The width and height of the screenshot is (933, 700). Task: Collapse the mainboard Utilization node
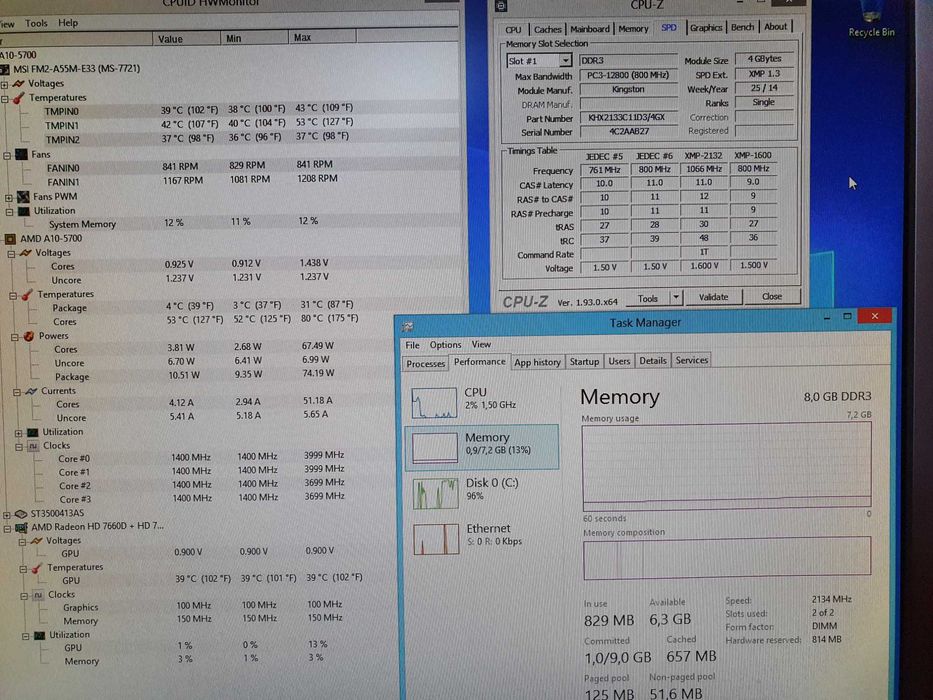[10, 212]
